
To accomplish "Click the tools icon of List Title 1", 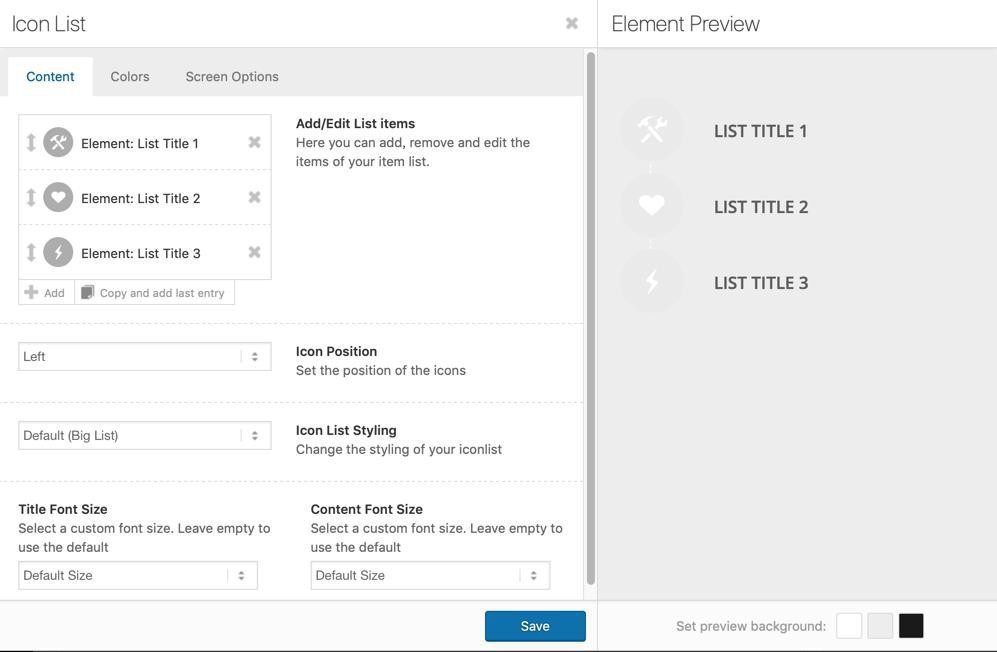I will [x=58, y=143].
